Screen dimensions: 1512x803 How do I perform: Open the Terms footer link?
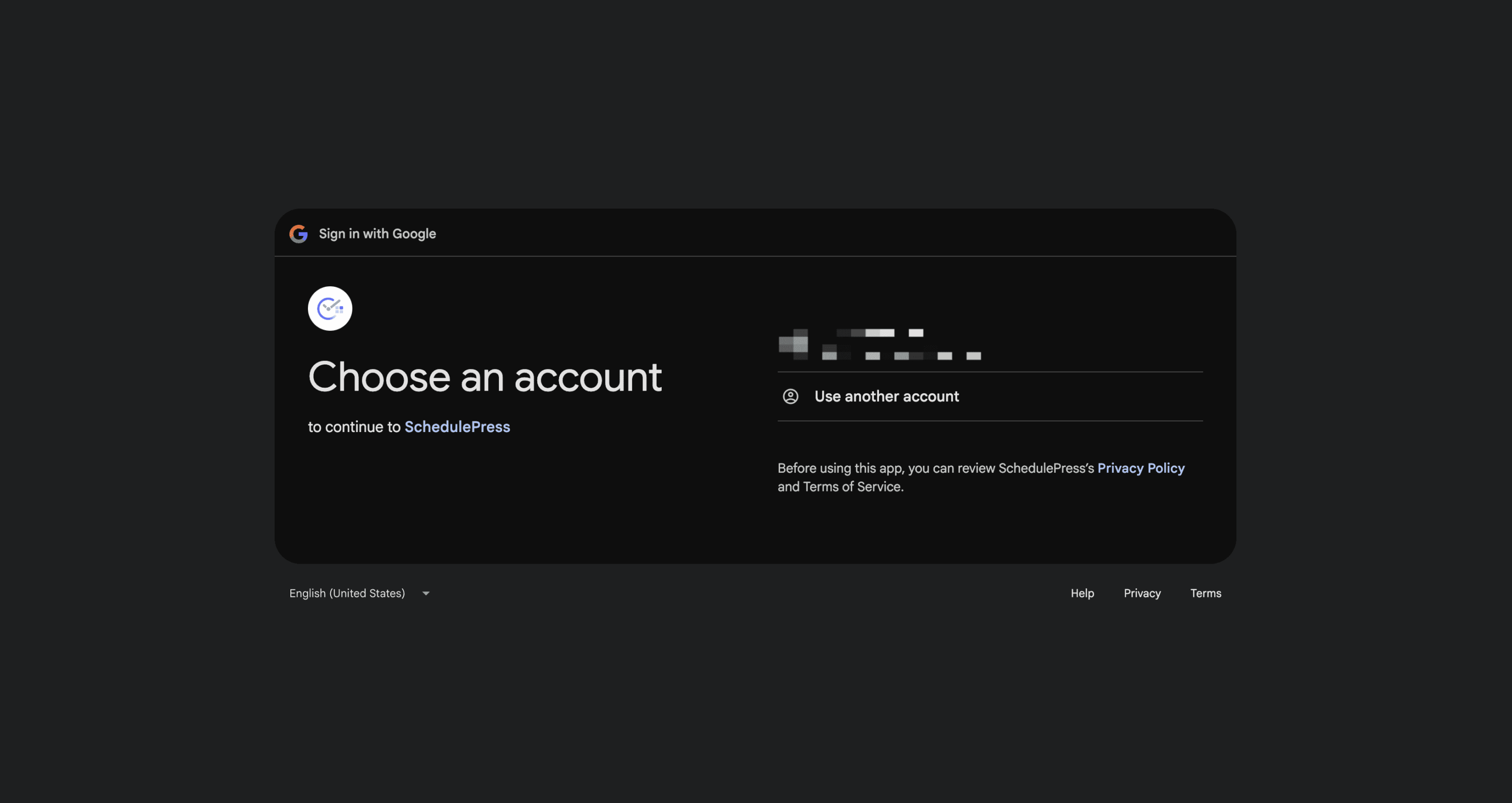(x=1206, y=593)
